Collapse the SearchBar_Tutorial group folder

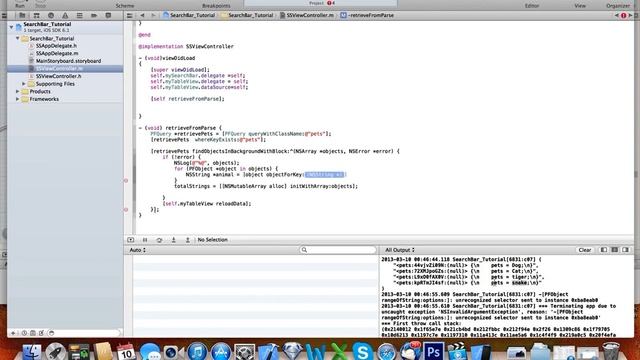18,38
